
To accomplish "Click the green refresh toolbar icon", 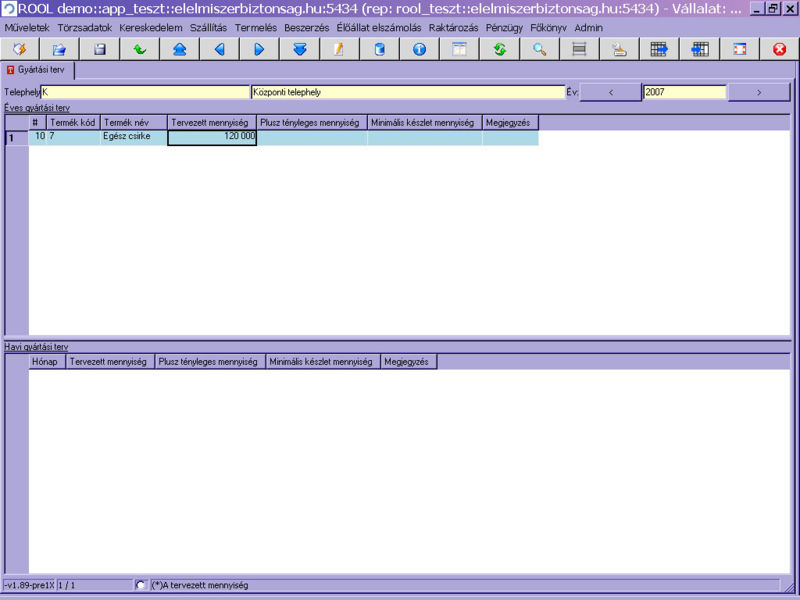I will click(x=499, y=49).
